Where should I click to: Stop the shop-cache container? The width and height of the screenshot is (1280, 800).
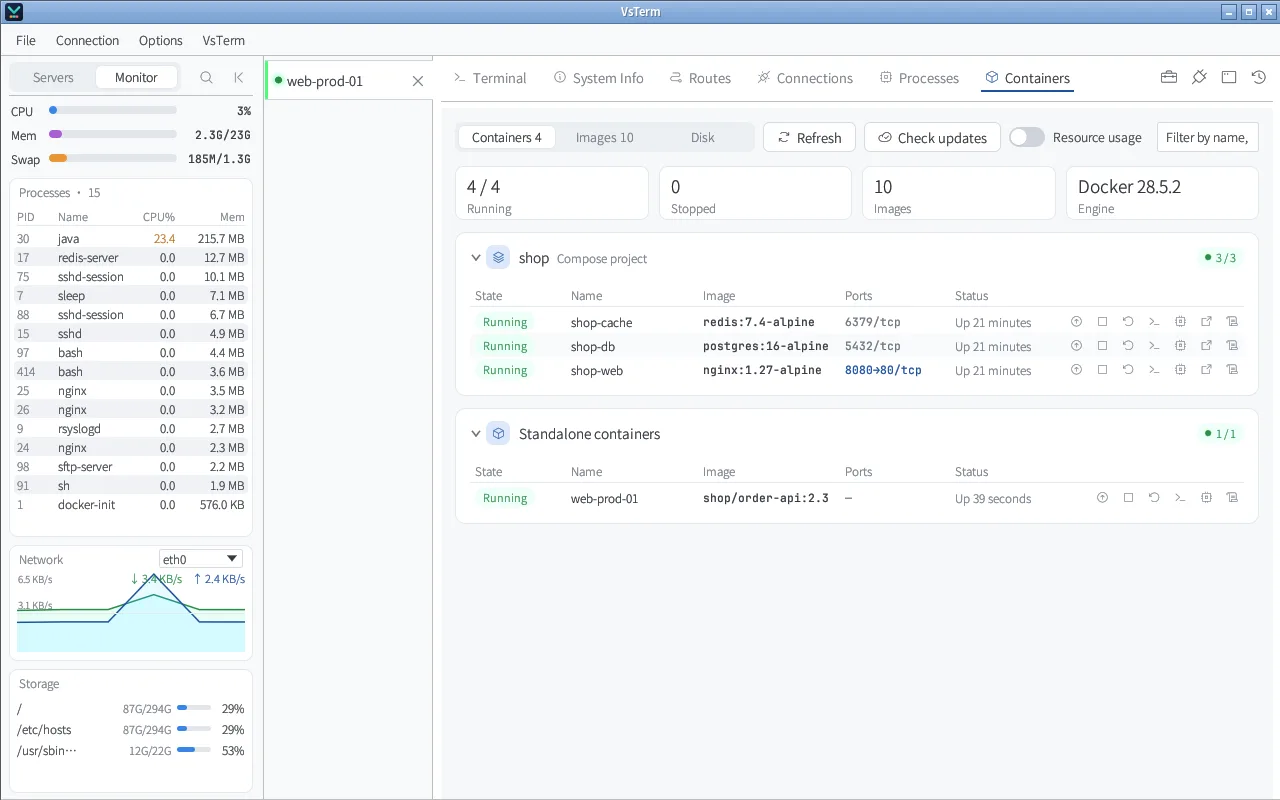[1102, 322]
